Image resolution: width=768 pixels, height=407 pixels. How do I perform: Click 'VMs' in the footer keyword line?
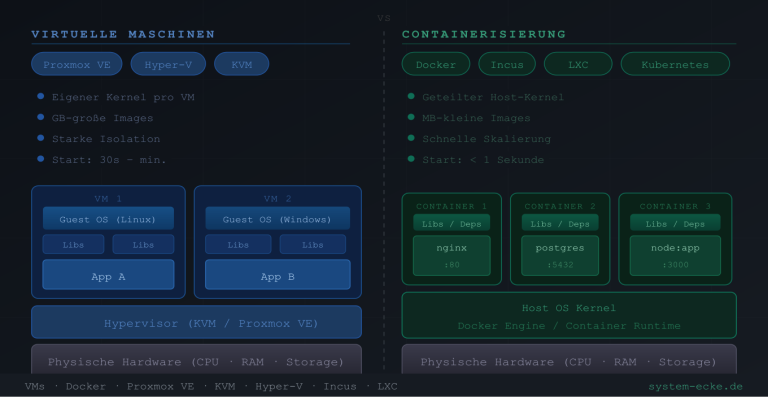pyautogui.click(x=35, y=386)
